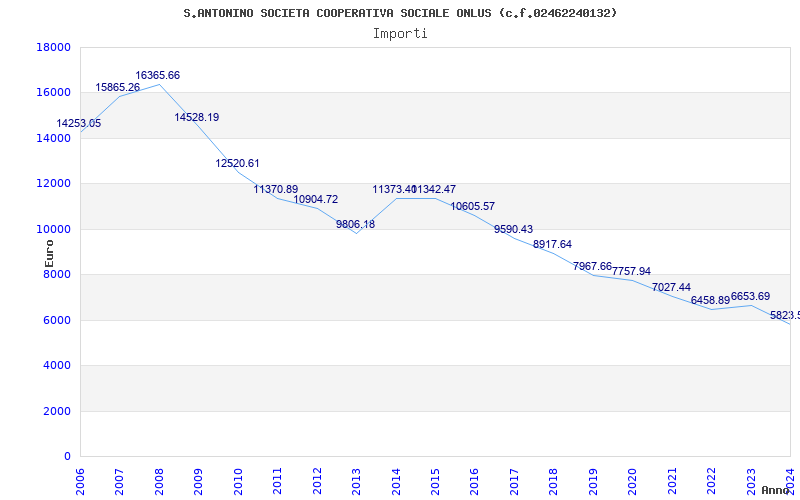Click the y-axis tick label 12000
The image size is (800, 500).
point(54,184)
